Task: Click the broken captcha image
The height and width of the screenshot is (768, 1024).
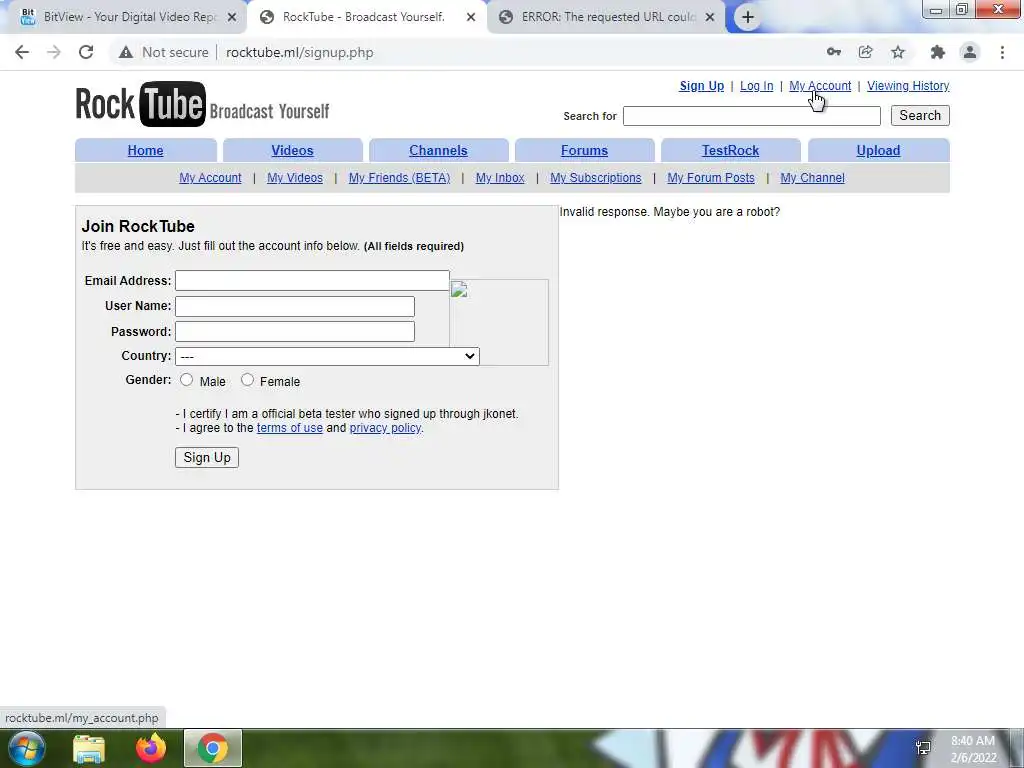Action: pyautogui.click(x=499, y=322)
